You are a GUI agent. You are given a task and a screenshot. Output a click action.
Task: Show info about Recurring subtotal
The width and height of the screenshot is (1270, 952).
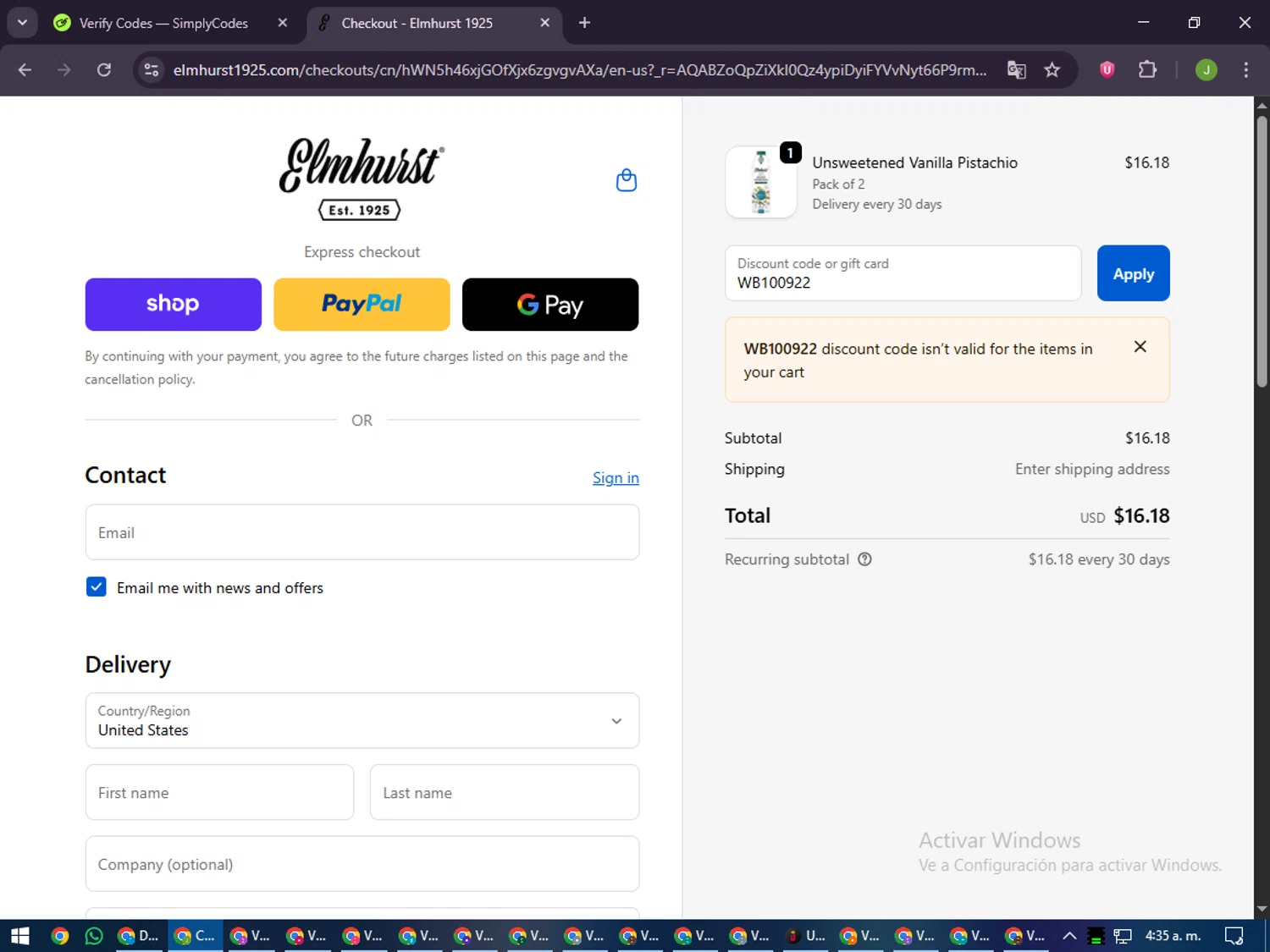click(x=864, y=559)
